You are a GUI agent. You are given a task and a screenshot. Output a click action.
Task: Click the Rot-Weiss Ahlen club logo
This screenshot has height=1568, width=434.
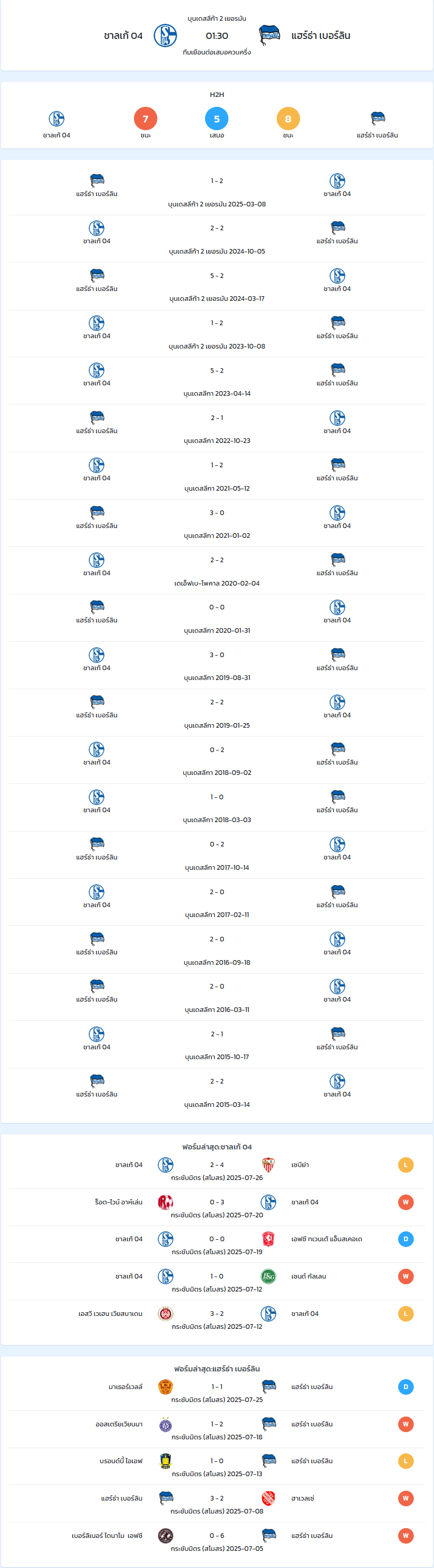(x=165, y=1202)
